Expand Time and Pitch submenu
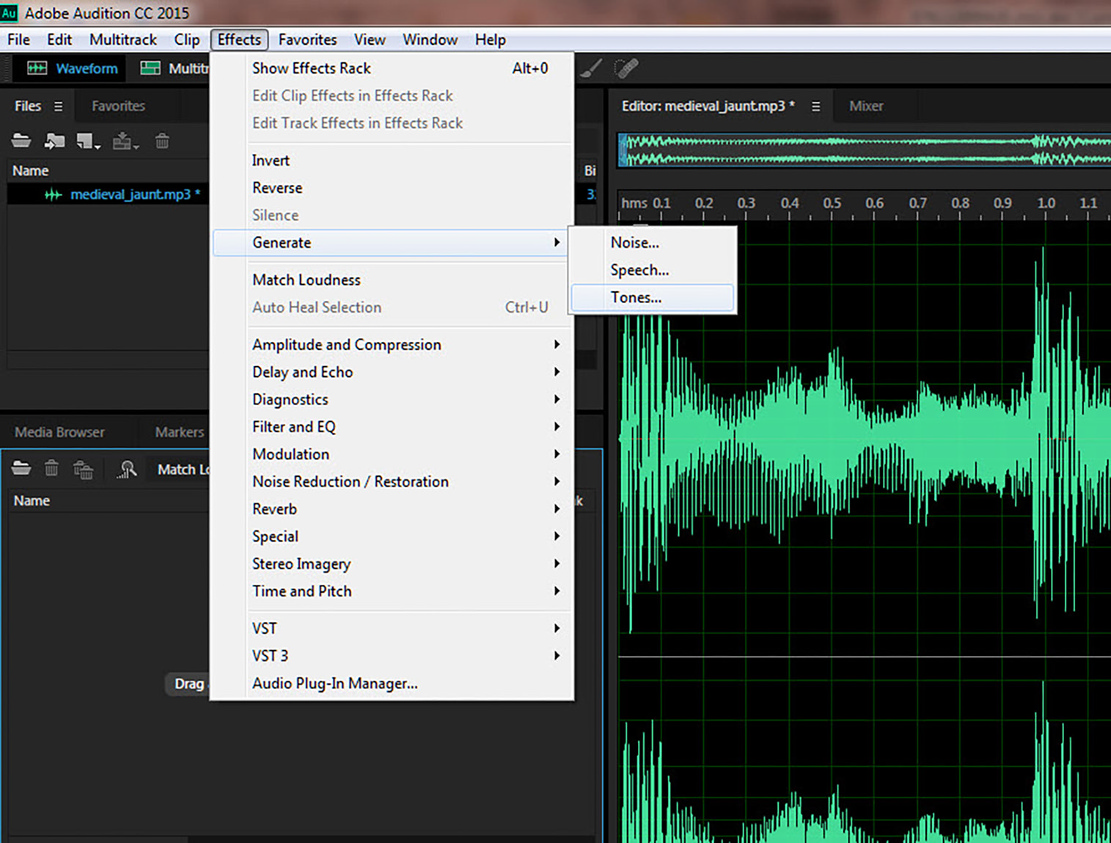The width and height of the screenshot is (1111, 843). 393,591
